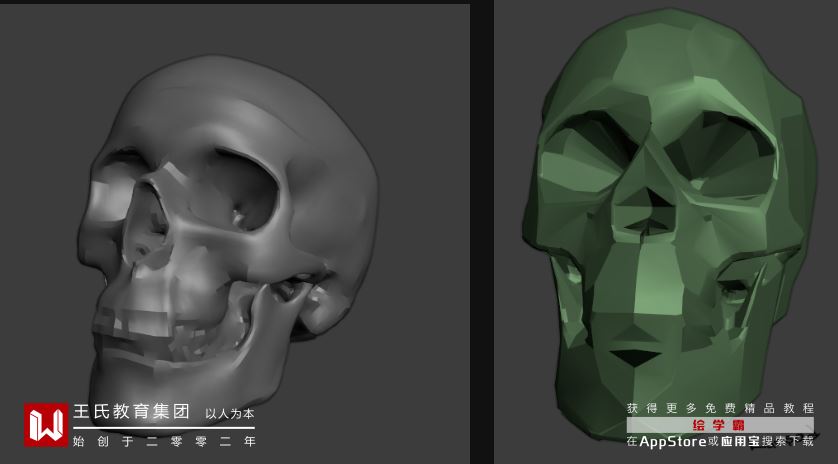Click the text "王氏教育集团"
Viewport: 838px width, 464px height.
coord(131,412)
